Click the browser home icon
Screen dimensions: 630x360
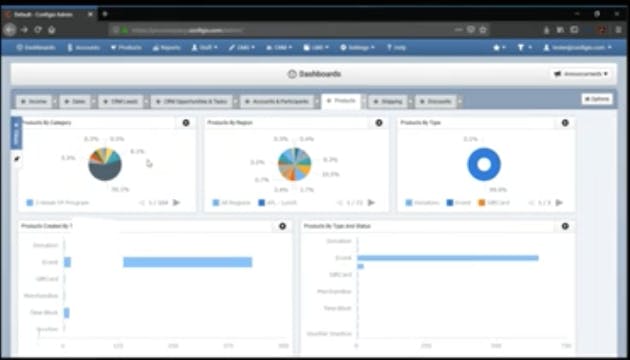click(x=51, y=30)
